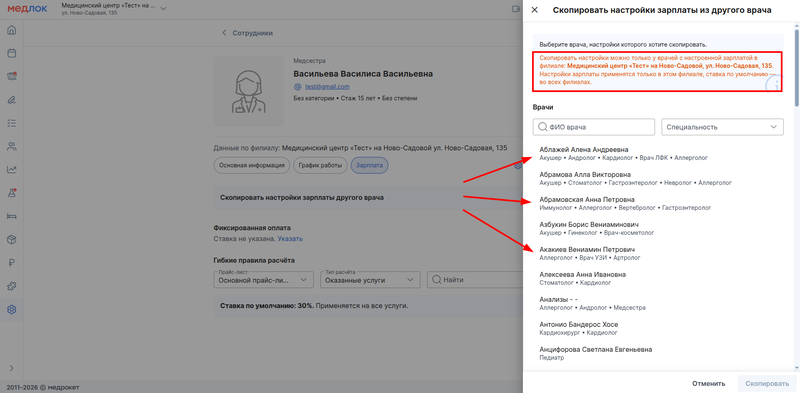800x393 pixels.
Task: Click the employee avatar placeholder
Action: pos(249,91)
